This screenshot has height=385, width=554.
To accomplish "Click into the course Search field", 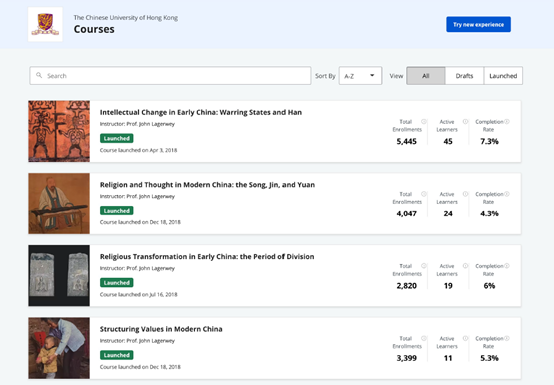I will pyautogui.click(x=170, y=76).
